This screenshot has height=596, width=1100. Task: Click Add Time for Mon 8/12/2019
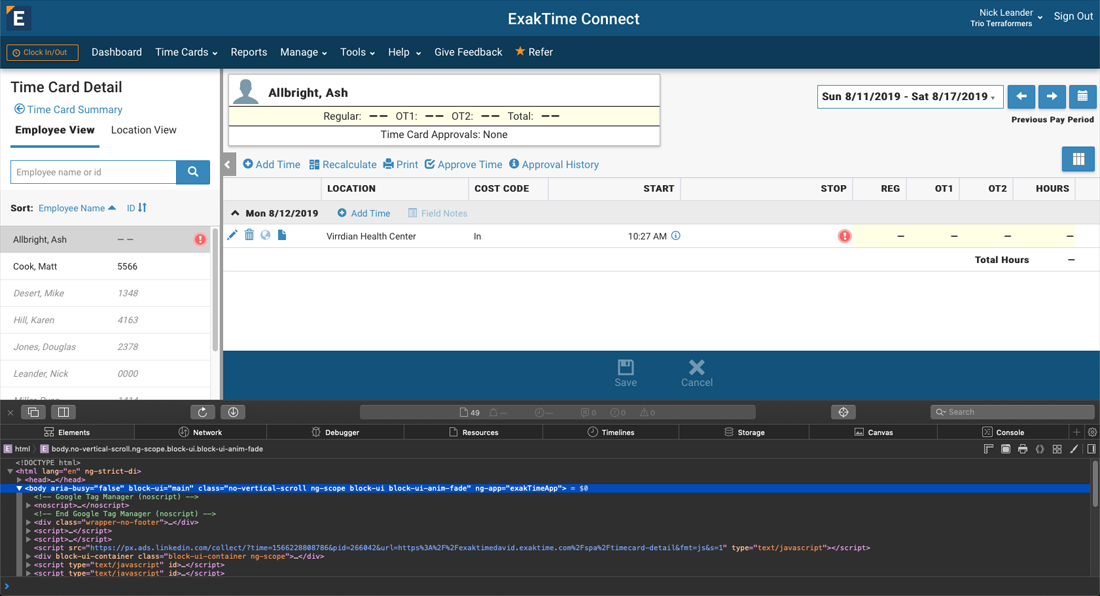point(363,213)
